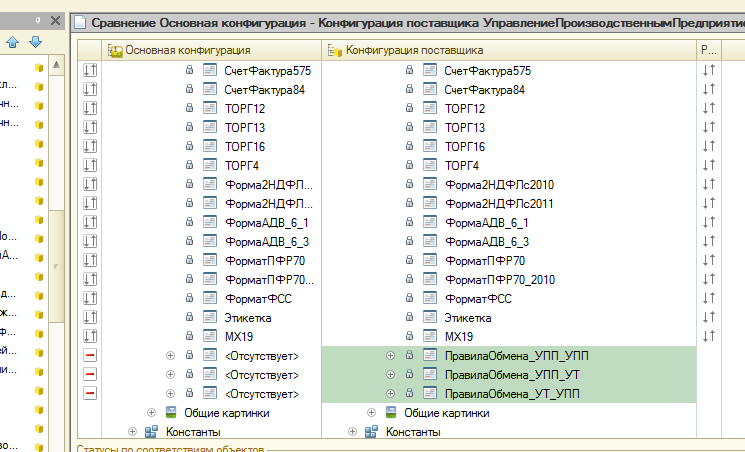Select Этикетка in main configuration

pos(248,318)
